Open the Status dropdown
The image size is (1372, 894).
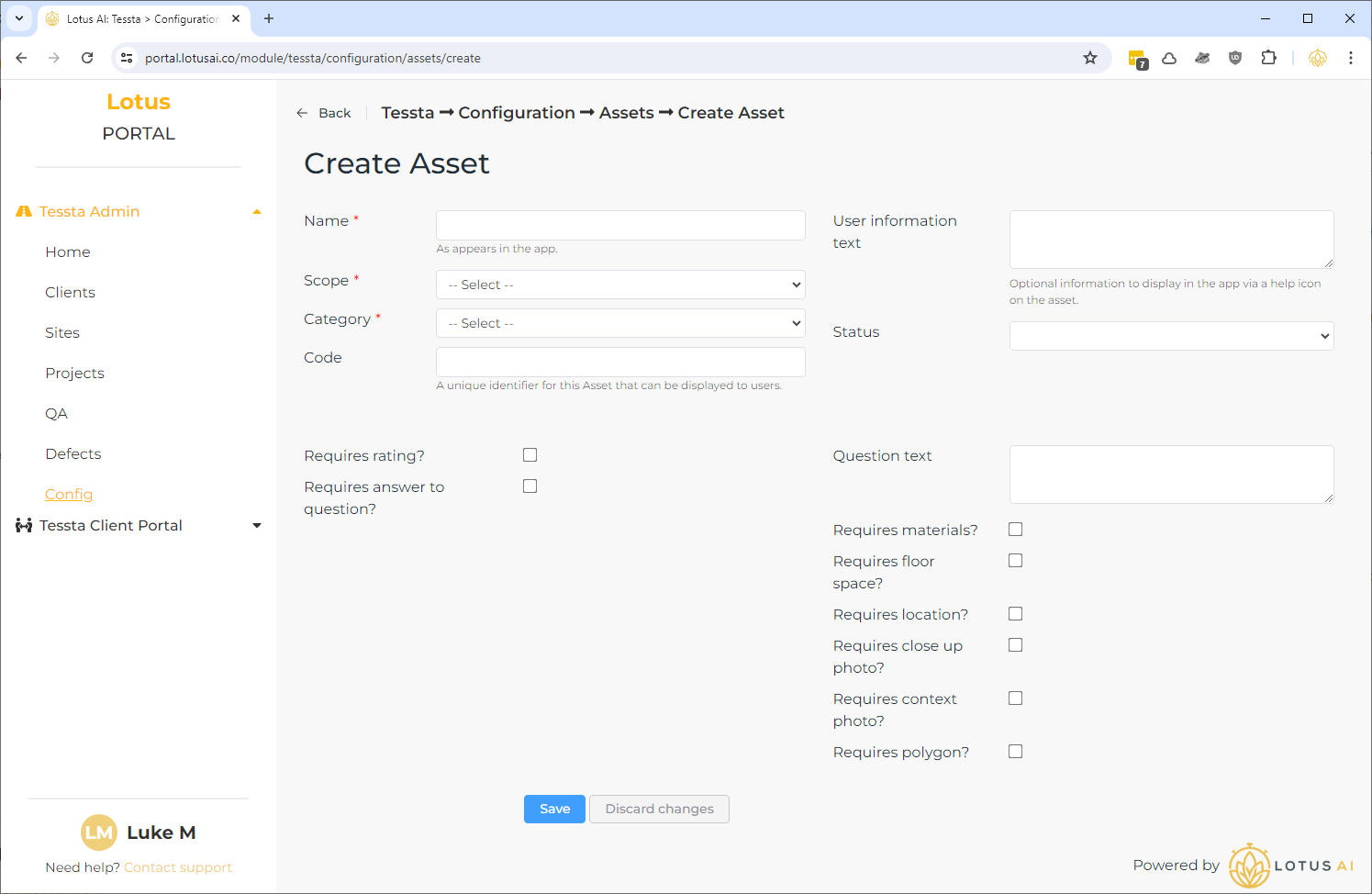click(1171, 336)
